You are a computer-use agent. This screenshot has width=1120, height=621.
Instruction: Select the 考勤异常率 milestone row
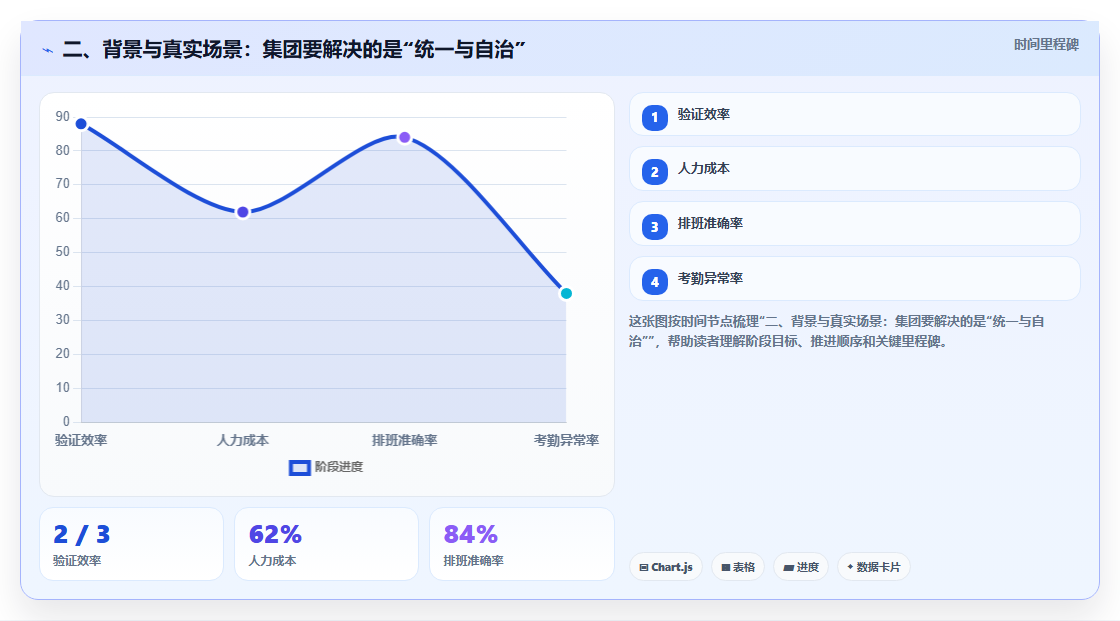(x=854, y=279)
